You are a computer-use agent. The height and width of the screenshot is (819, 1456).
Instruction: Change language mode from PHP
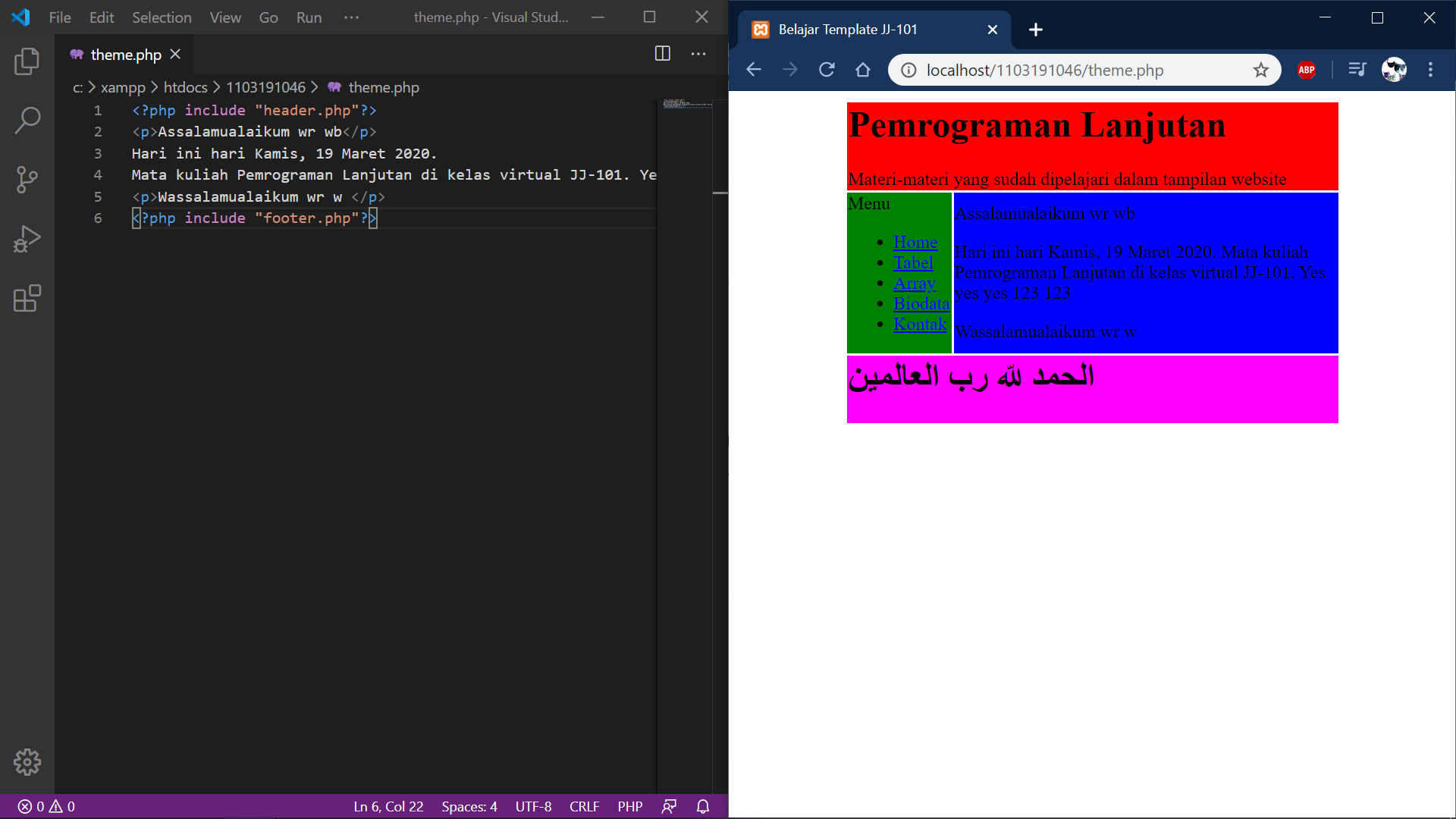tap(629, 806)
